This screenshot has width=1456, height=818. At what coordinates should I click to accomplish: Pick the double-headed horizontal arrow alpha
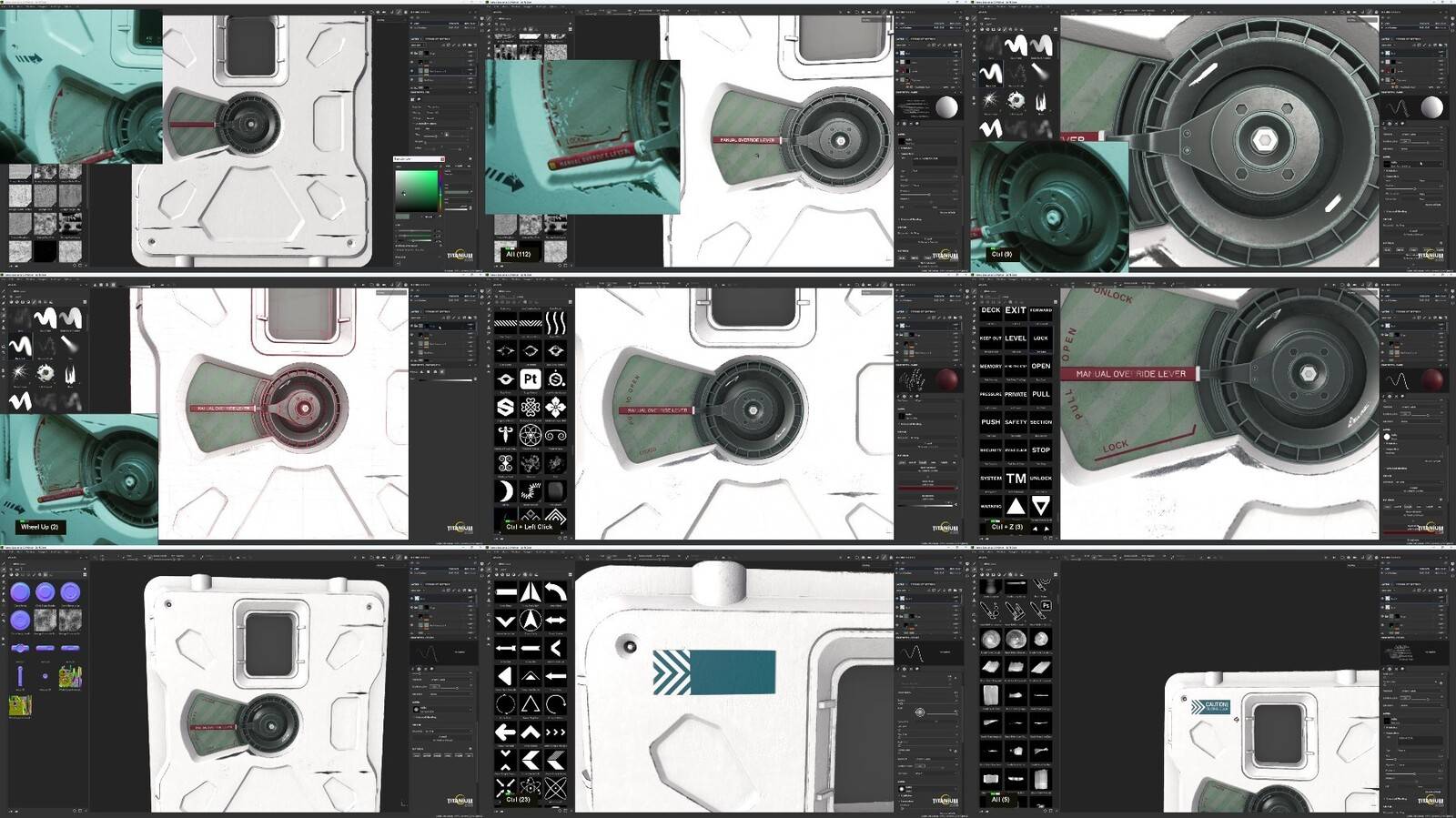coord(556,621)
